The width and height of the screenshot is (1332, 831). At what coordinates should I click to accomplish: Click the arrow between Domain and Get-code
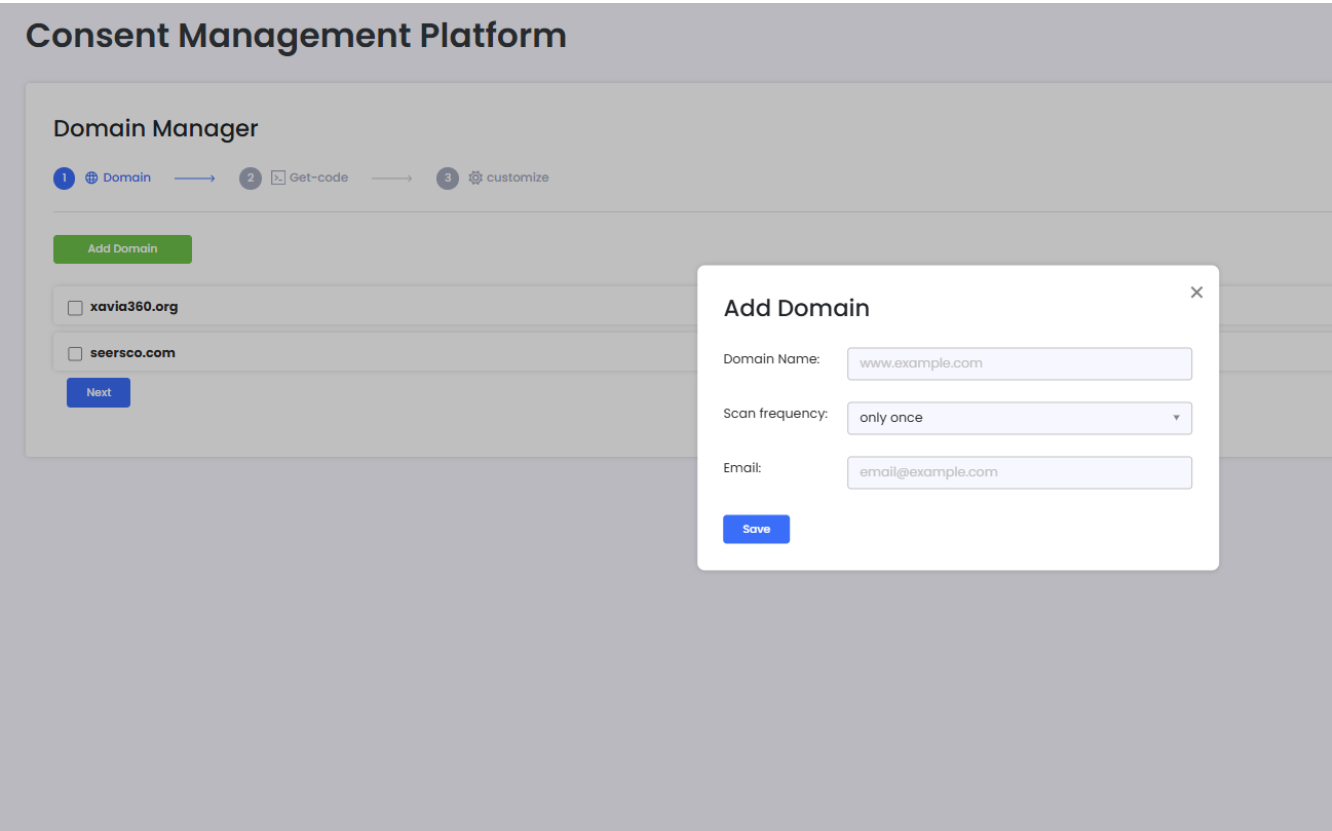[195, 179]
